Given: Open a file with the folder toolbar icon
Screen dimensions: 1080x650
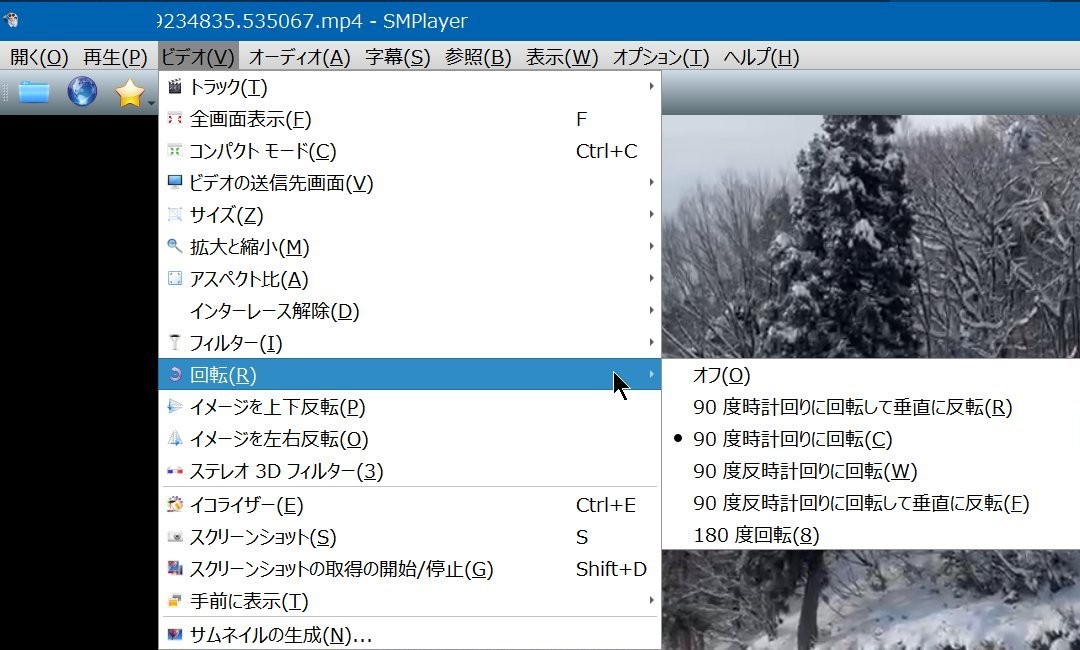Looking at the screenshot, I should [35, 92].
